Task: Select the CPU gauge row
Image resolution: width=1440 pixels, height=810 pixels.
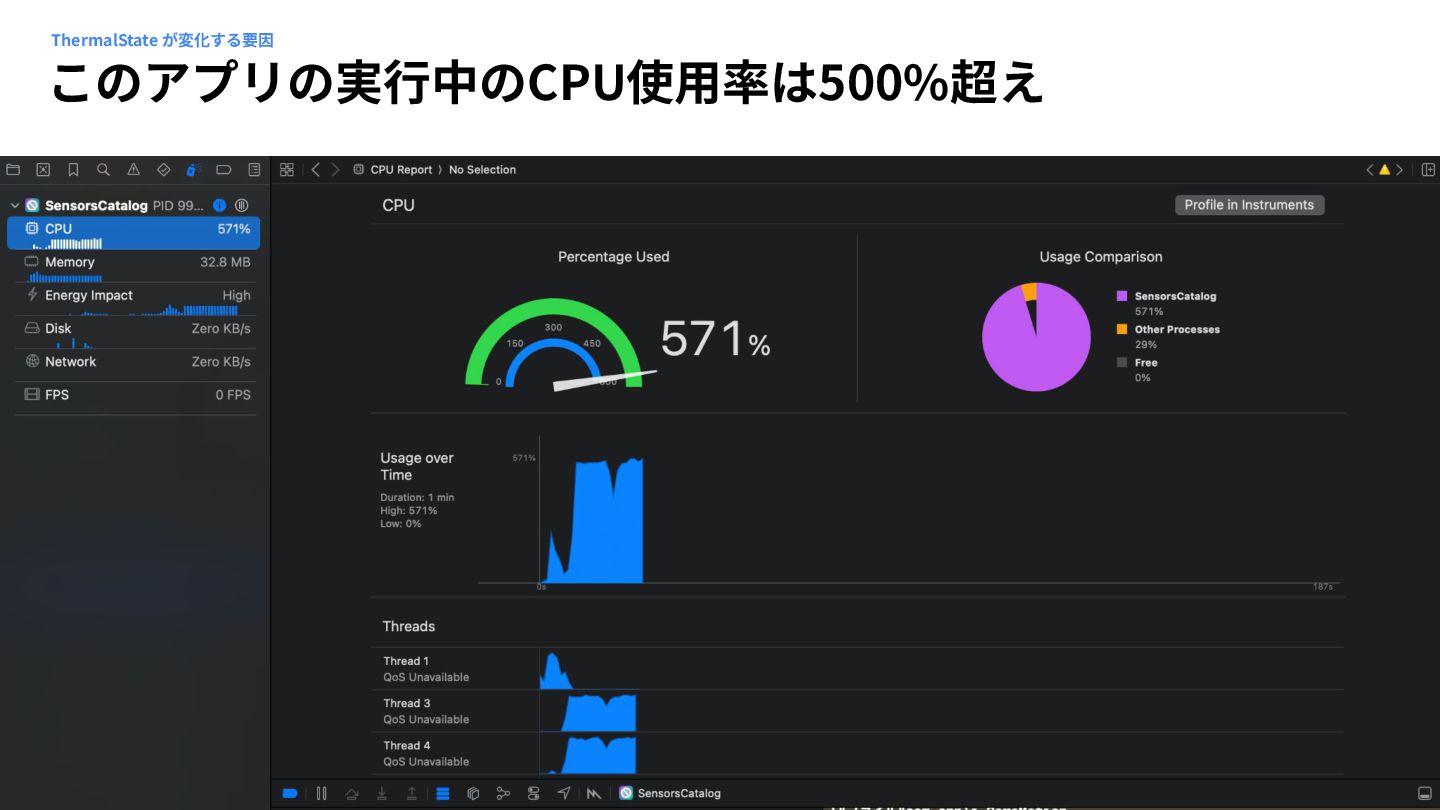Action: 133,234
